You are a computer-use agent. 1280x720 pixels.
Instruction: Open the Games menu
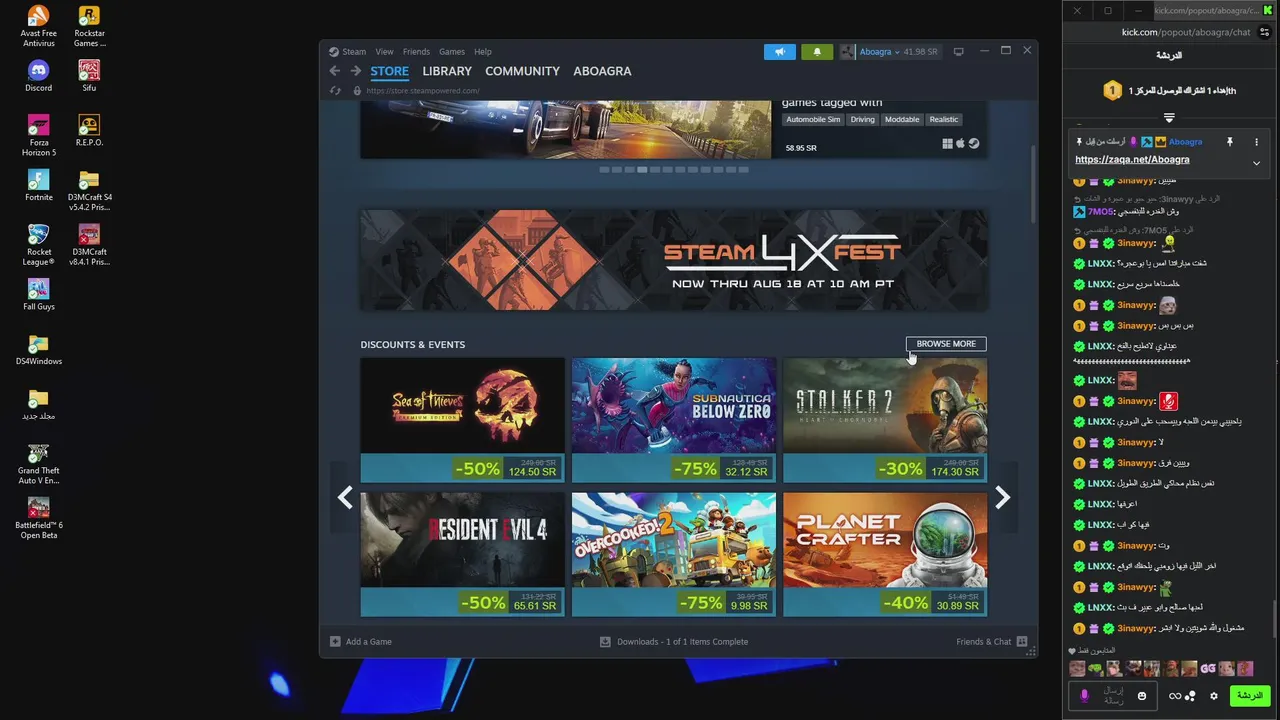pos(452,52)
